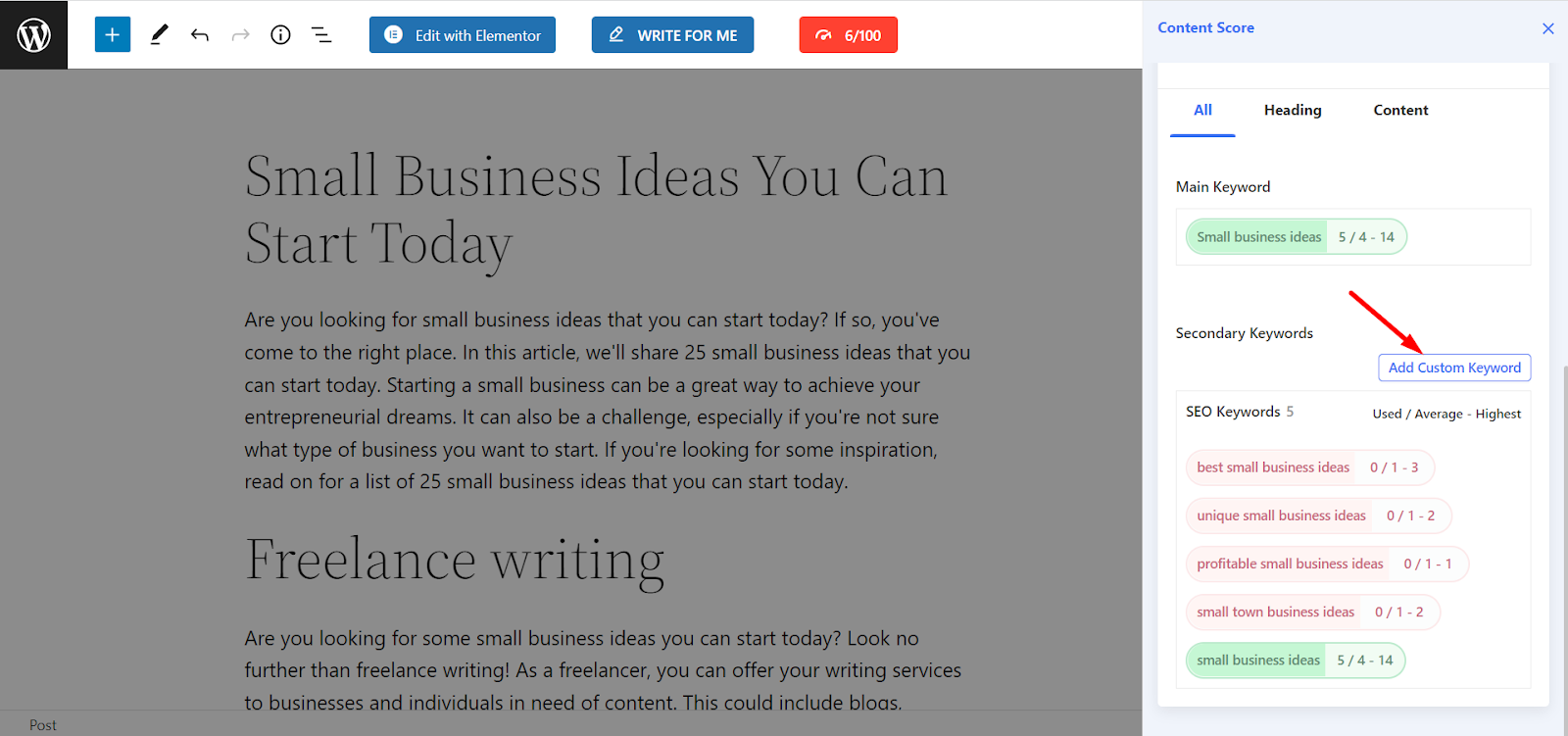This screenshot has width=1568, height=736.
Task: Click Add Custom Keyword button
Action: [x=1454, y=368]
